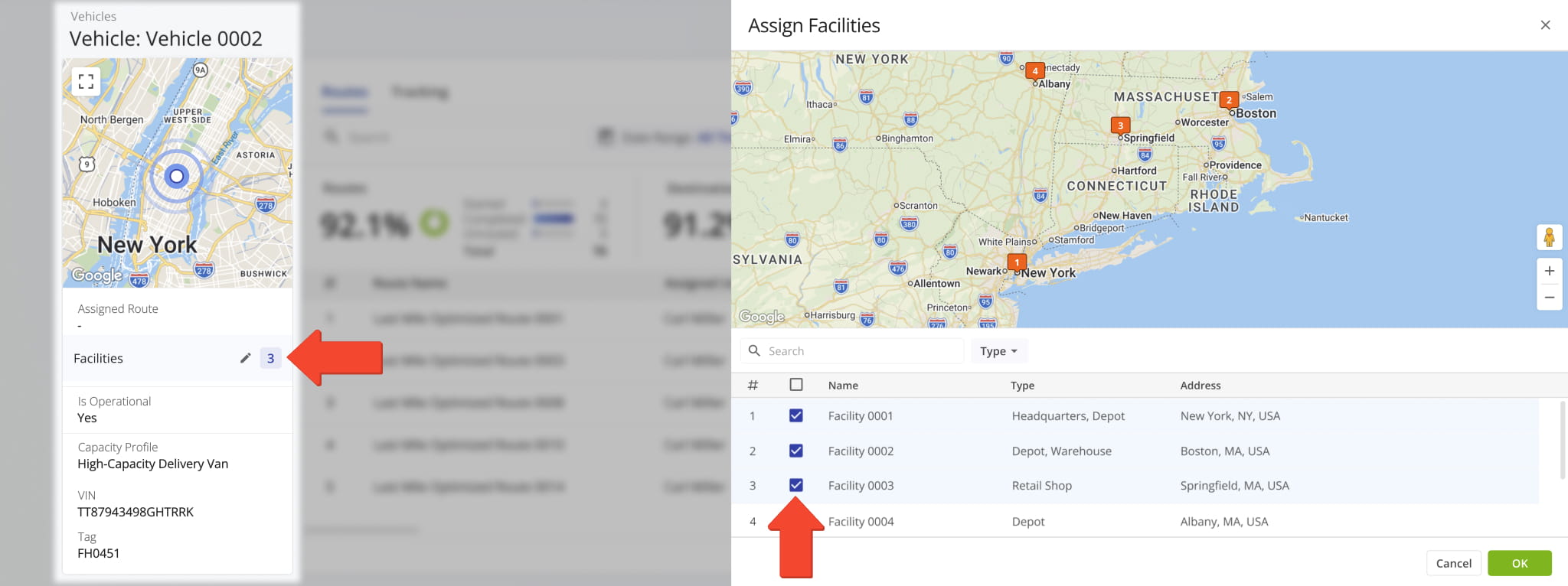Uncheck Facility 0002 checkbox
1568x586 pixels.
(796, 451)
